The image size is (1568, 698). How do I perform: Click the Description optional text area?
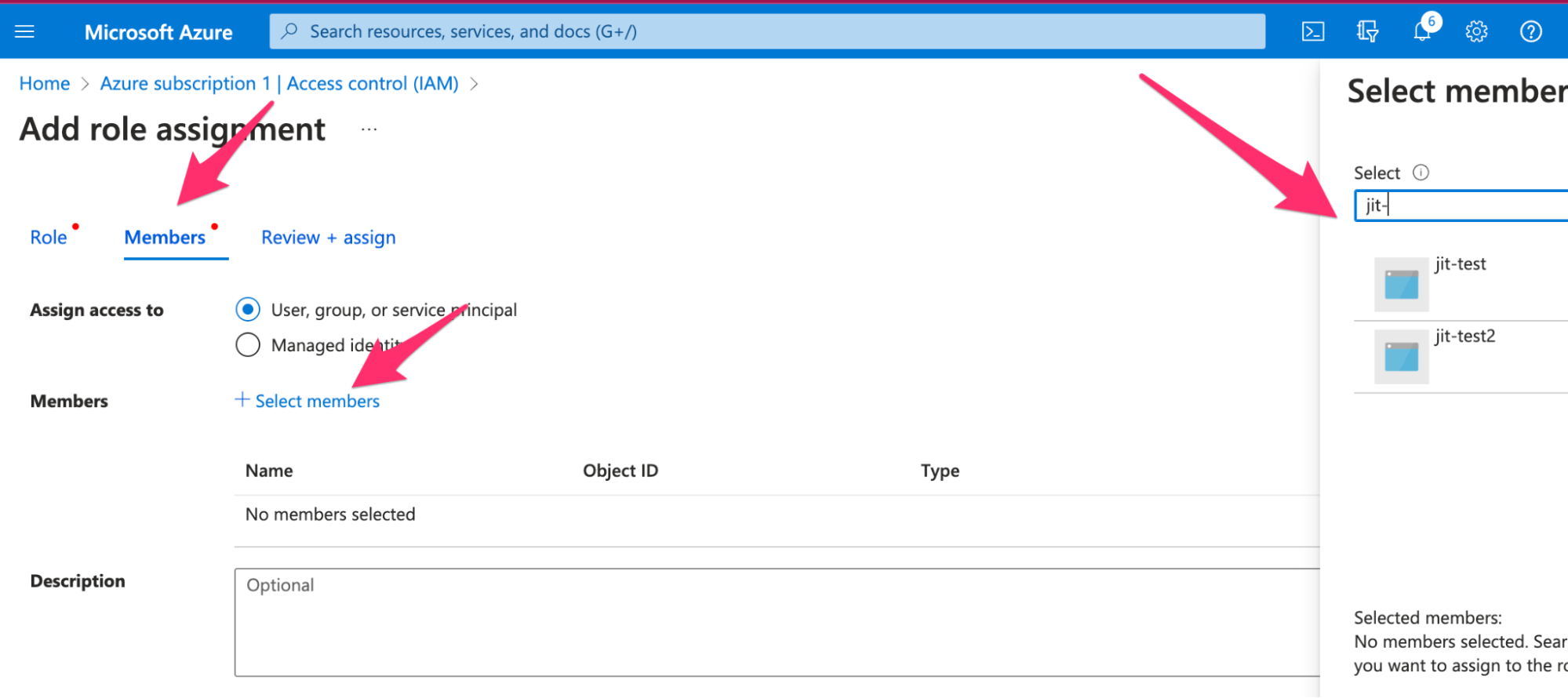(777, 623)
